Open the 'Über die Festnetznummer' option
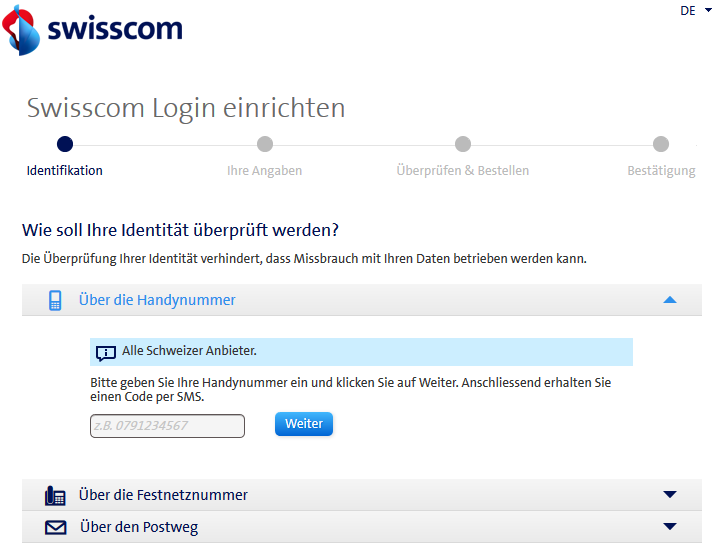 tap(163, 495)
